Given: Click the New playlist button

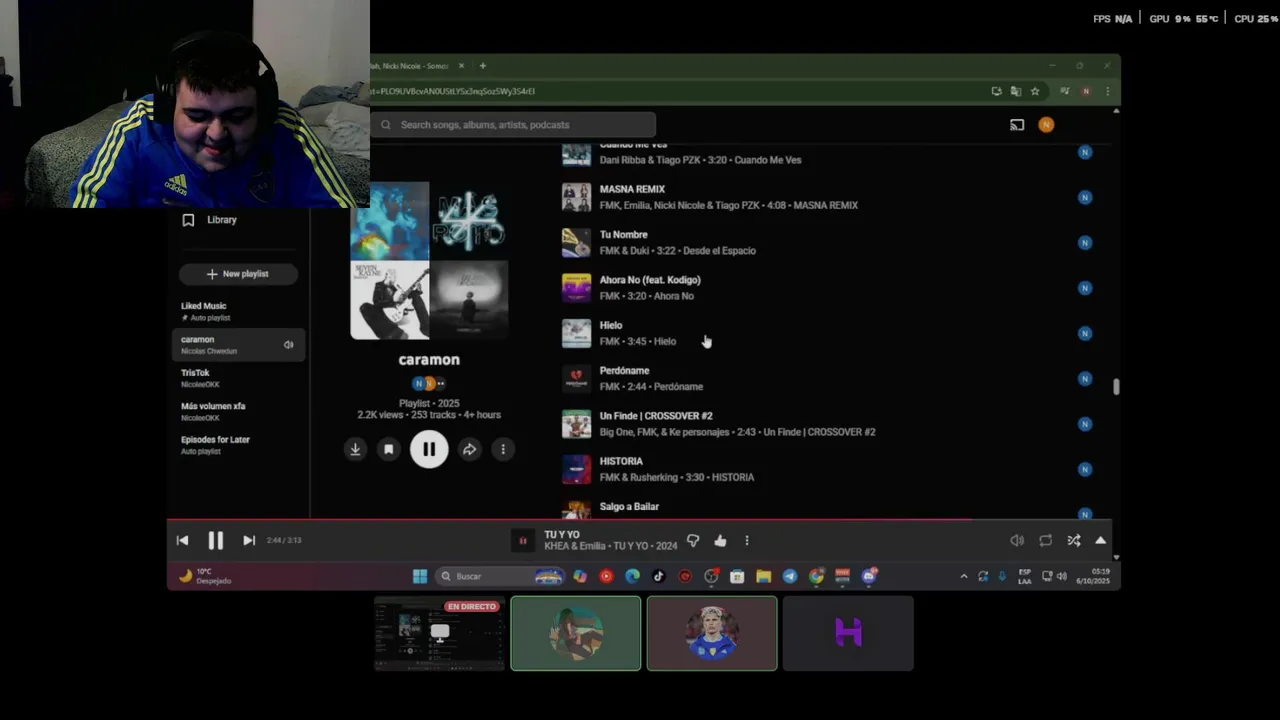Looking at the screenshot, I should [238, 274].
